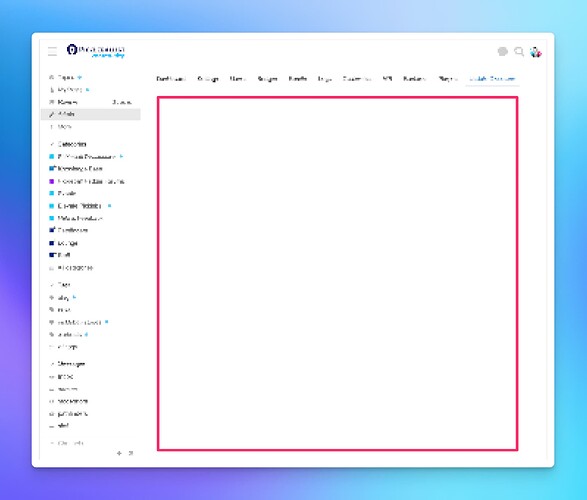Select the Admin wrench item in sidebar
This screenshot has width=587, height=500.
91,114
